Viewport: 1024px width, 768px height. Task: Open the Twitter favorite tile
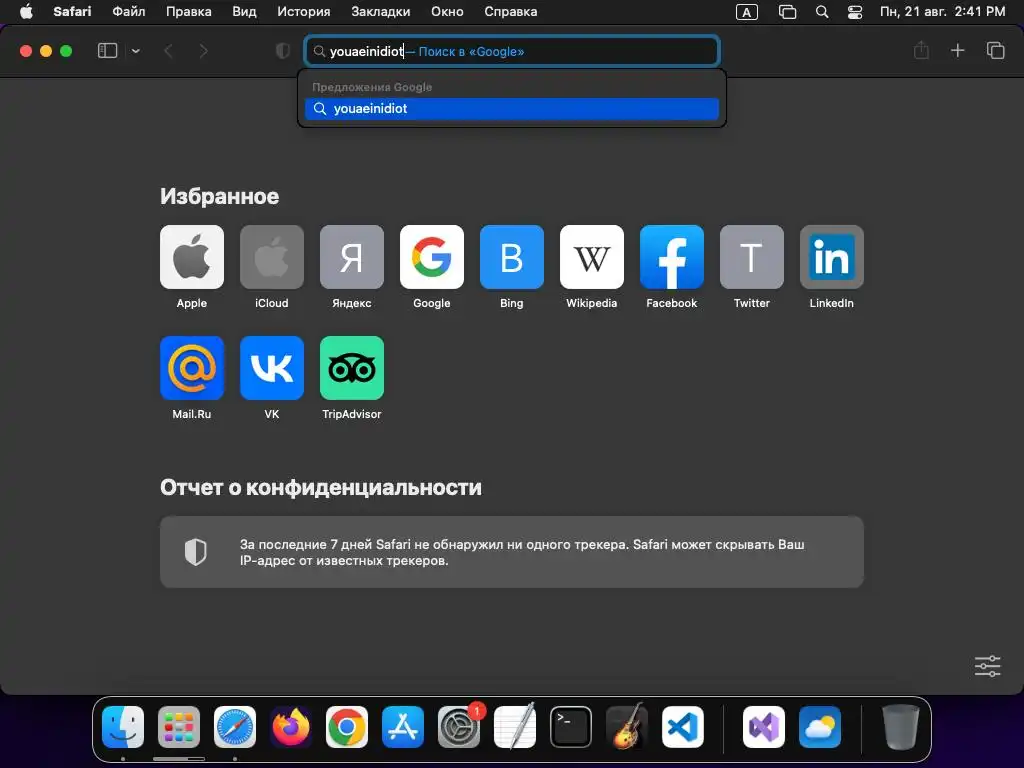[x=752, y=257]
